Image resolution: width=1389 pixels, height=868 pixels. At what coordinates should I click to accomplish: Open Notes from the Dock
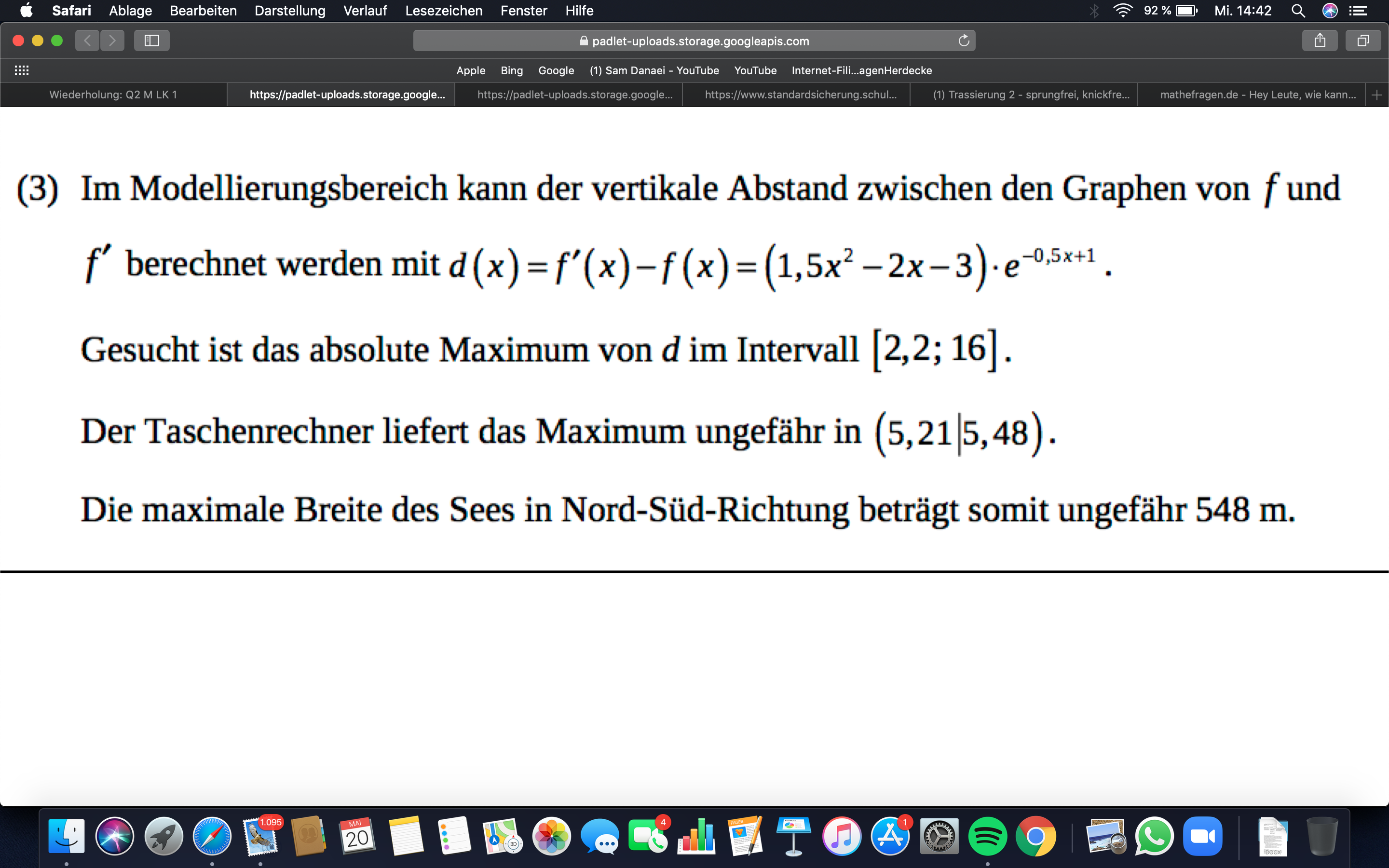[406, 836]
